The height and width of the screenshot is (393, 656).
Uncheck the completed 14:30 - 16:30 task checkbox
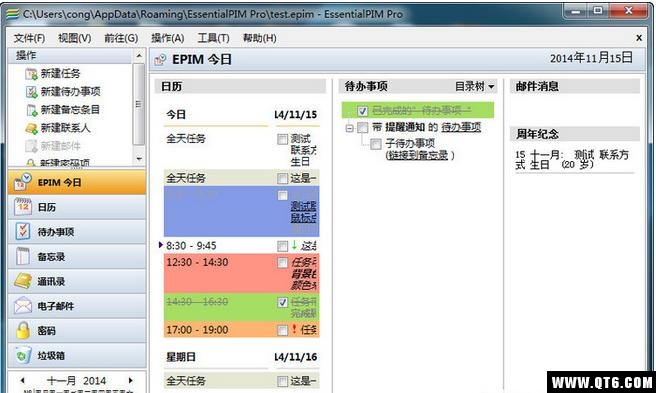click(282, 302)
